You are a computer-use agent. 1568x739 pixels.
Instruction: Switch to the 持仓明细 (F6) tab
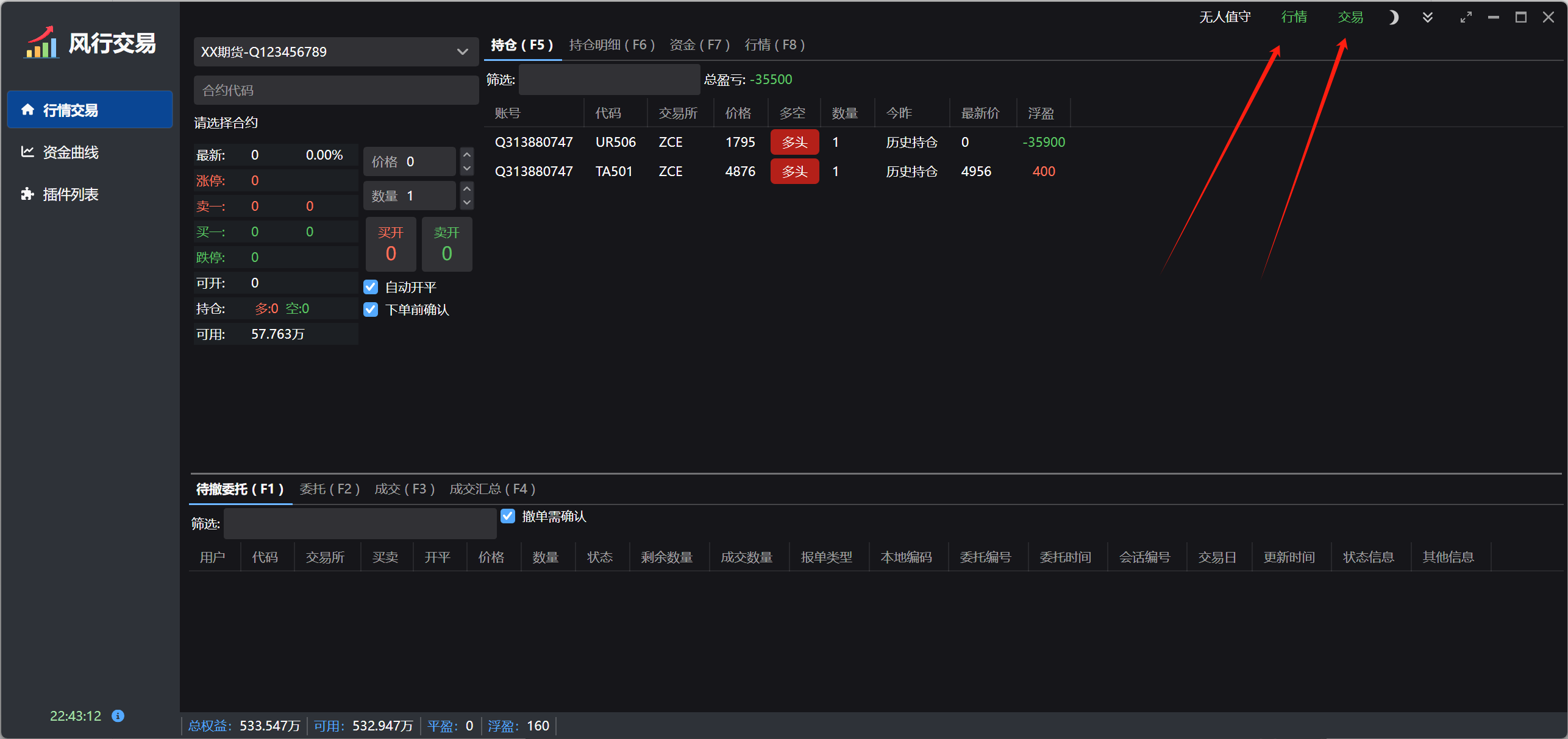pos(611,45)
